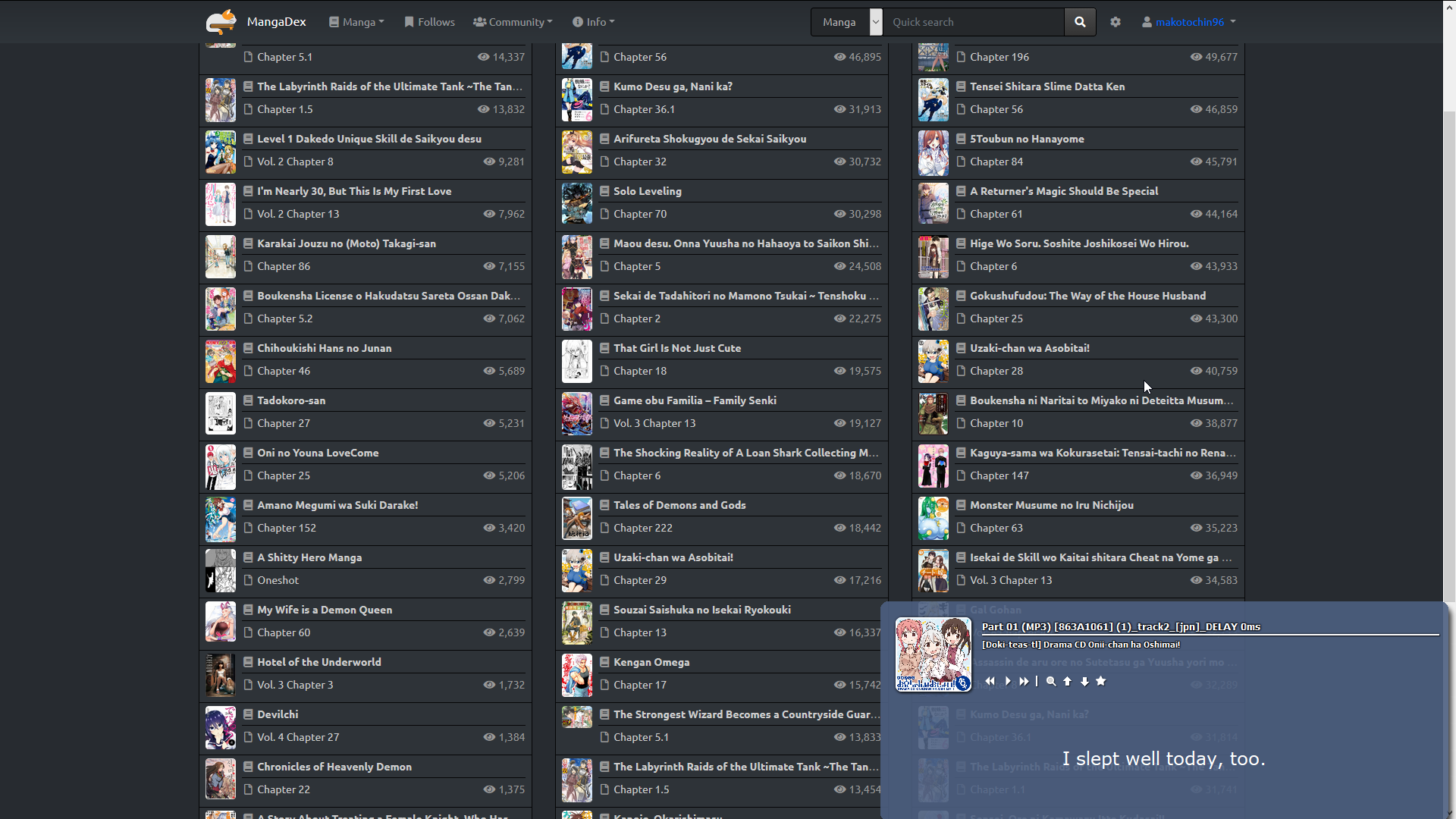
Task: Open the Manga navigation menu
Action: coord(356,22)
